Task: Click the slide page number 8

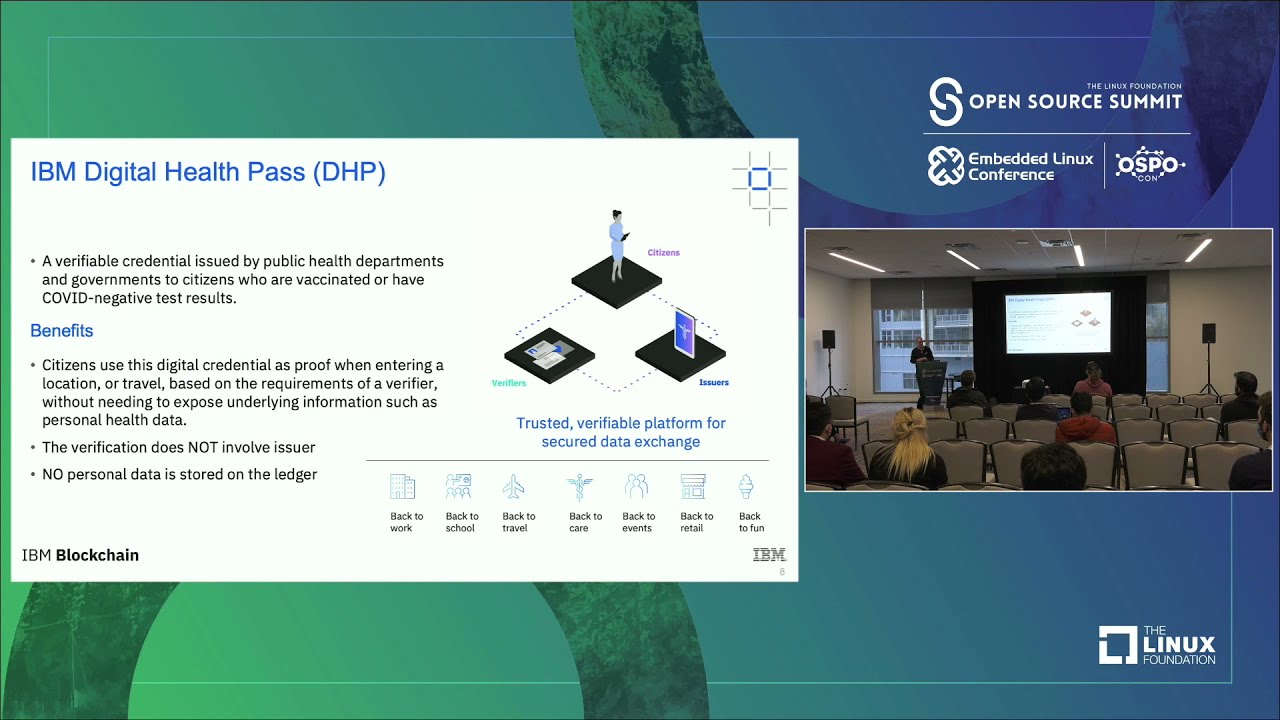Action: [x=782, y=573]
